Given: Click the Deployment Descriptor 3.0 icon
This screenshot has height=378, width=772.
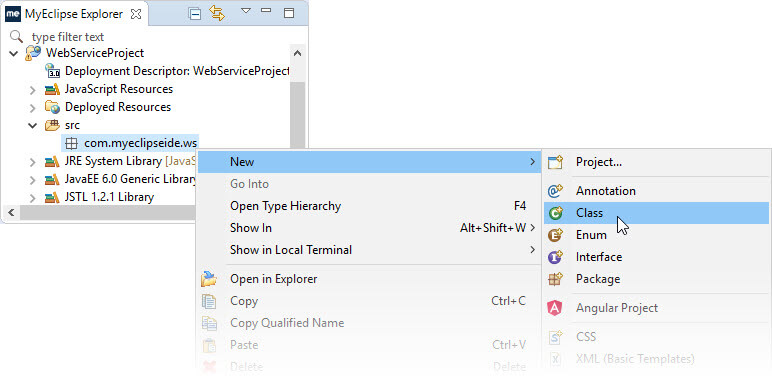Looking at the screenshot, I should pos(52,71).
